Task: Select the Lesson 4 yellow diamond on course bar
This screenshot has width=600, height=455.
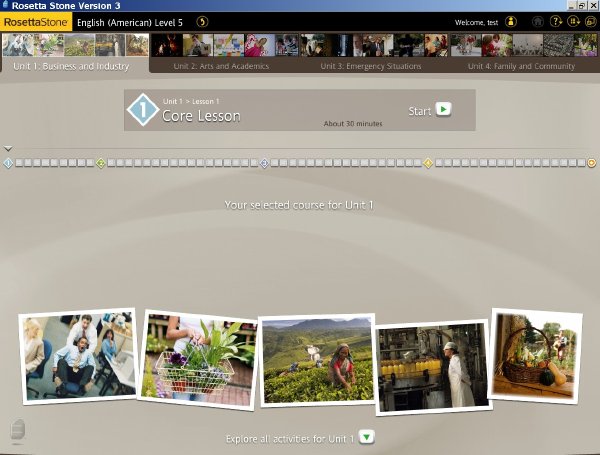Action: click(x=428, y=163)
